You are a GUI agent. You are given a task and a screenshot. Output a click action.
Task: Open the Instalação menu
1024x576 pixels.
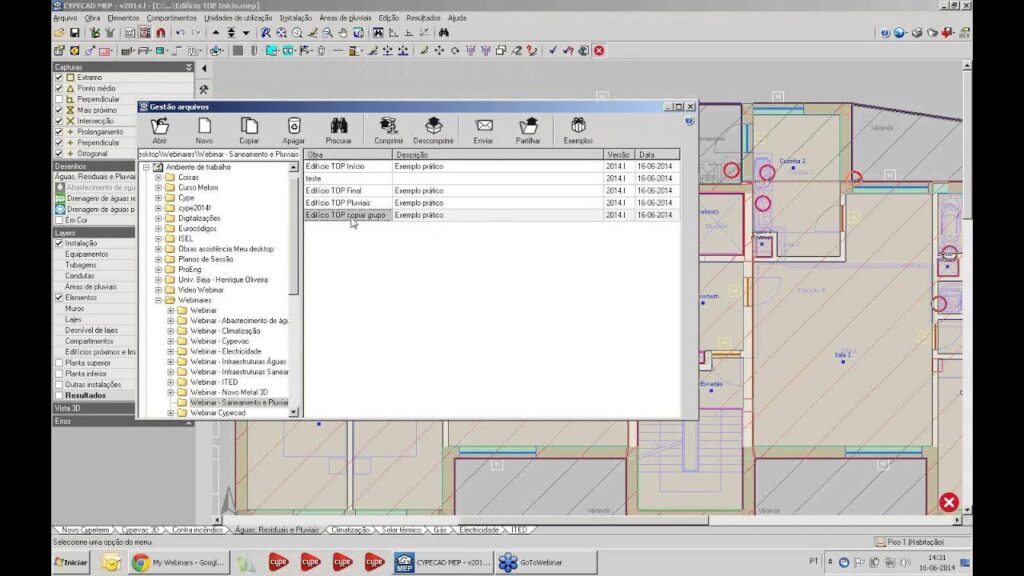point(295,18)
